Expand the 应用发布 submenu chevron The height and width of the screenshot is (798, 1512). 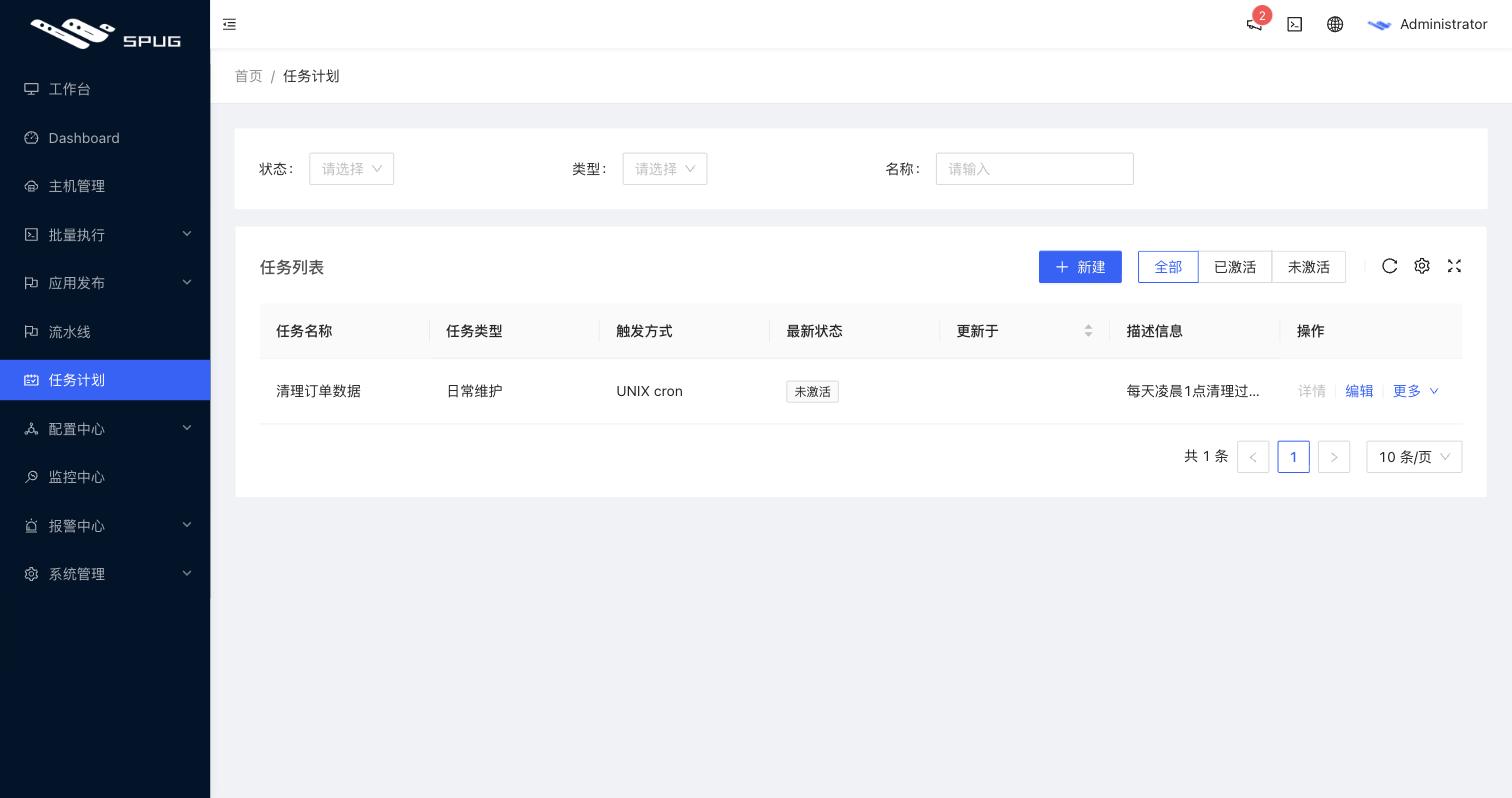(187, 282)
